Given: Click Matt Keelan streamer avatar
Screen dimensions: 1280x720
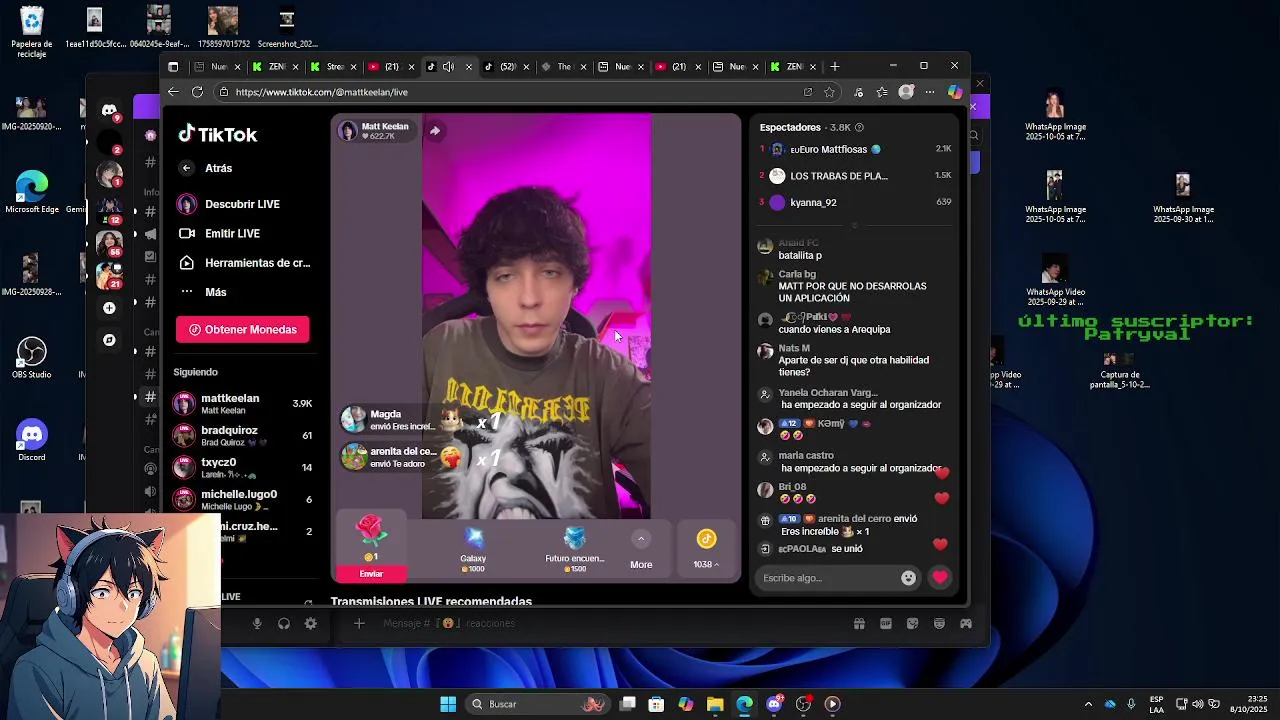Looking at the screenshot, I should pyautogui.click(x=348, y=131).
